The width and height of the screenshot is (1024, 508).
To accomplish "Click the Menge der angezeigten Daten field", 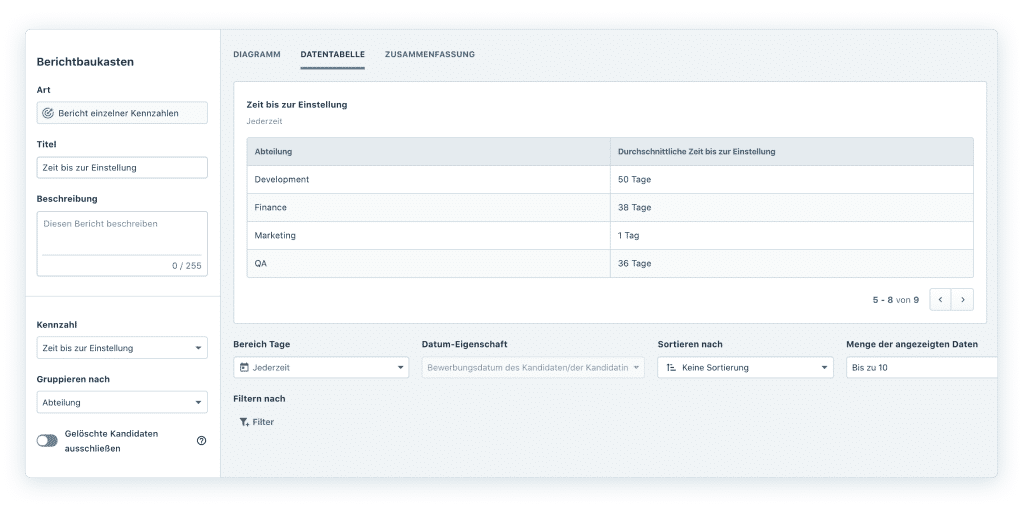I will pos(920,368).
